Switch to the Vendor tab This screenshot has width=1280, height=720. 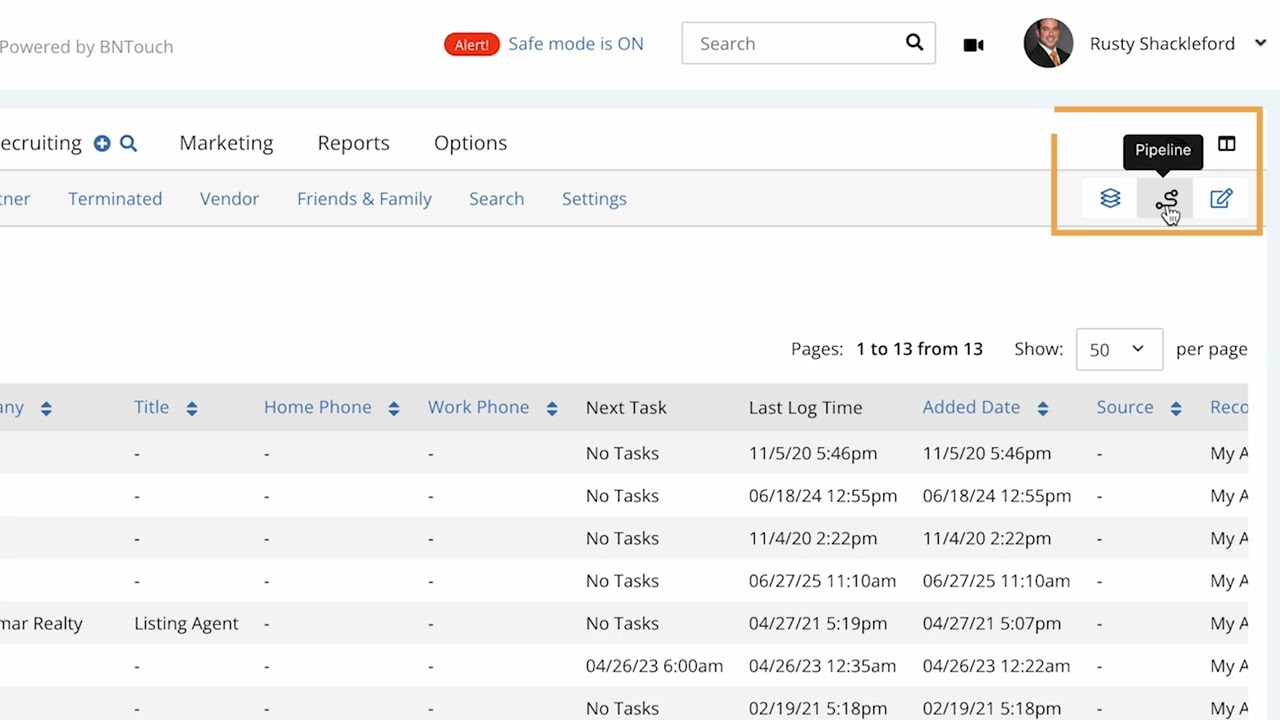229,199
